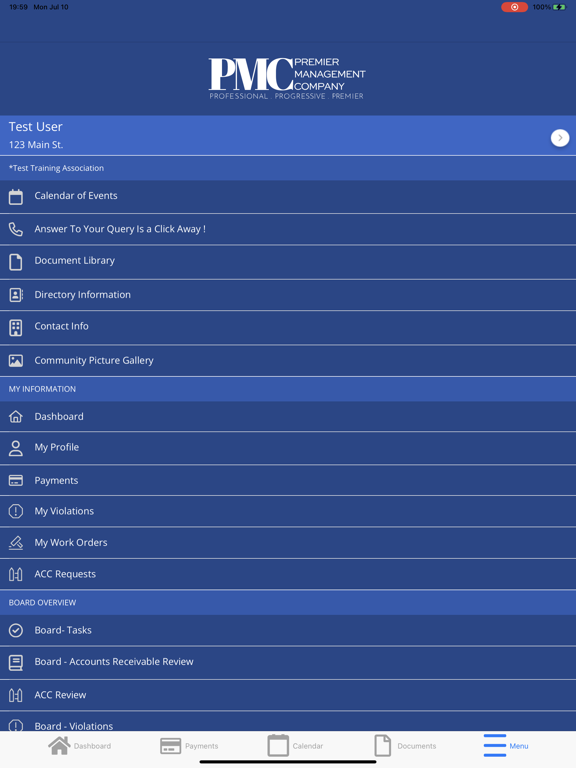Tap the Board- Tasks checkmark icon
The width and height of the screenshot is (576, 768).
point(16,630)
